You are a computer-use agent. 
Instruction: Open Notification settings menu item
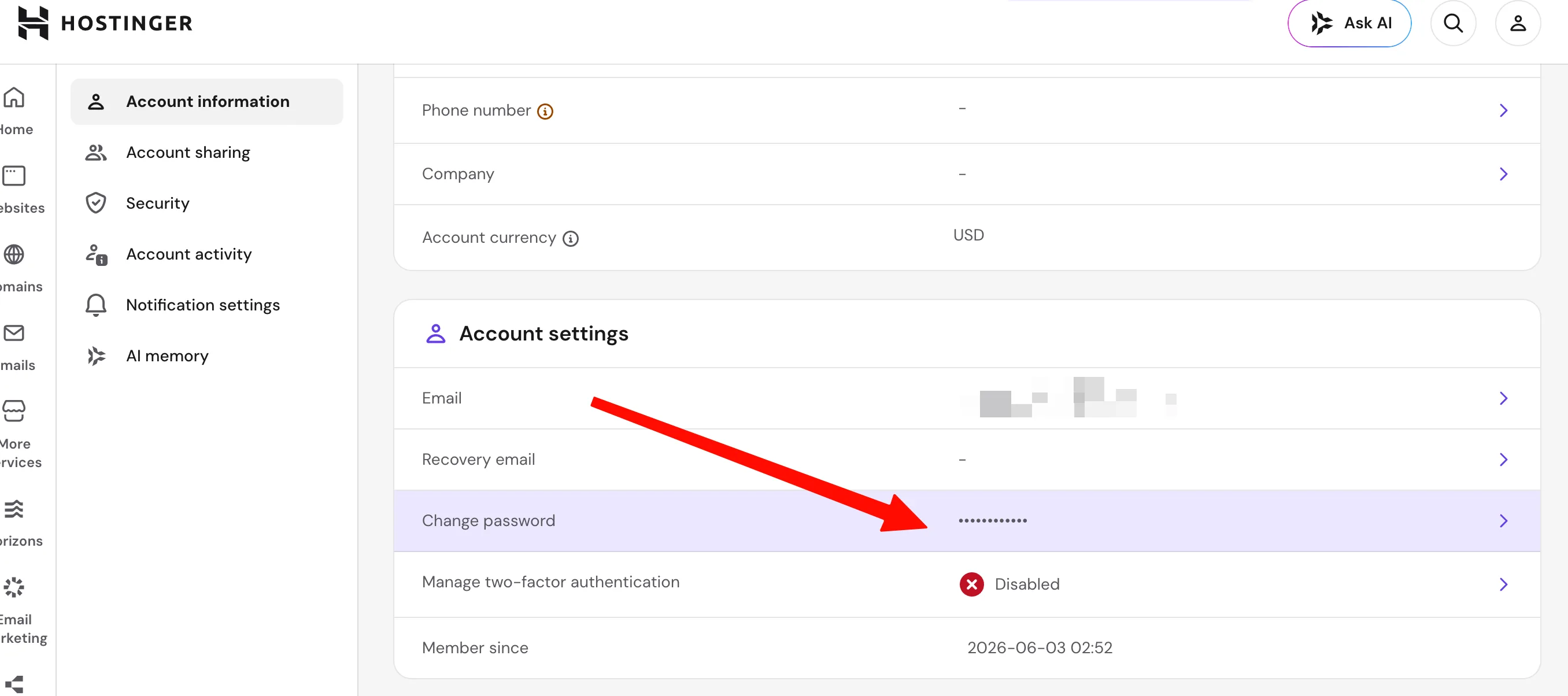207,305
